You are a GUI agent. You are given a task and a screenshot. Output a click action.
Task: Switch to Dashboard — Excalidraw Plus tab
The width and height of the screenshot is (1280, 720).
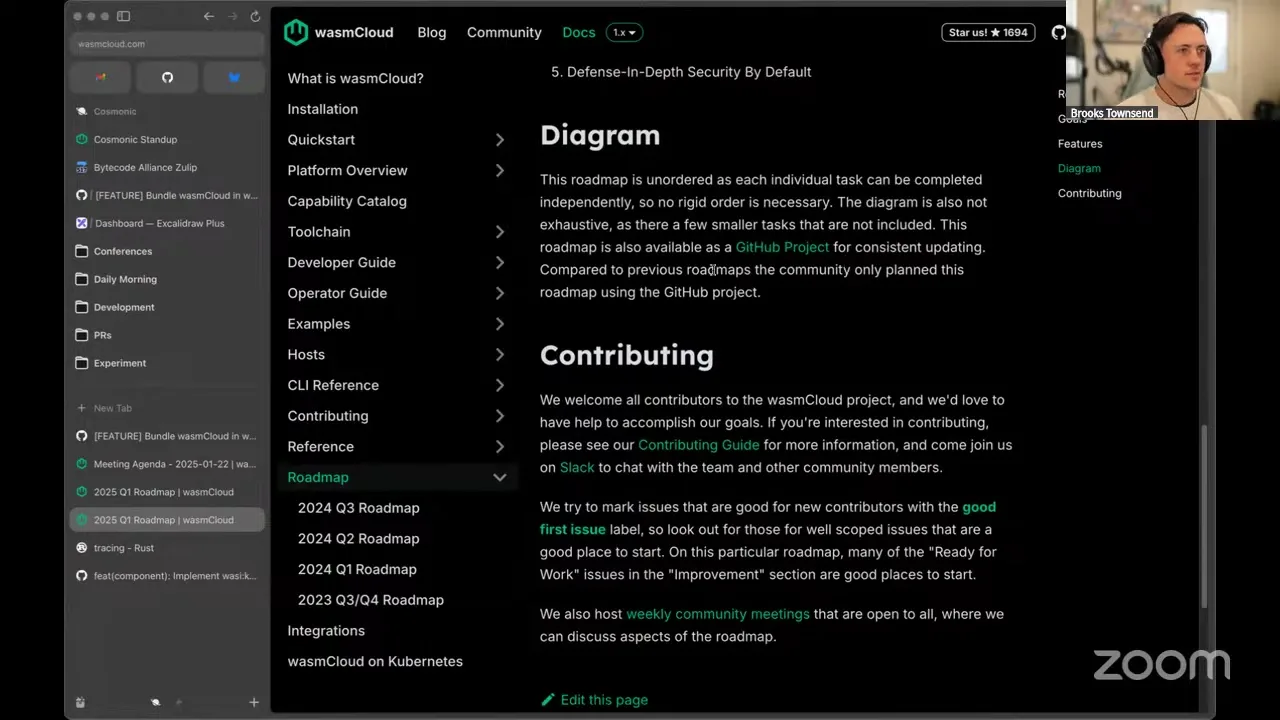[167, 223]
